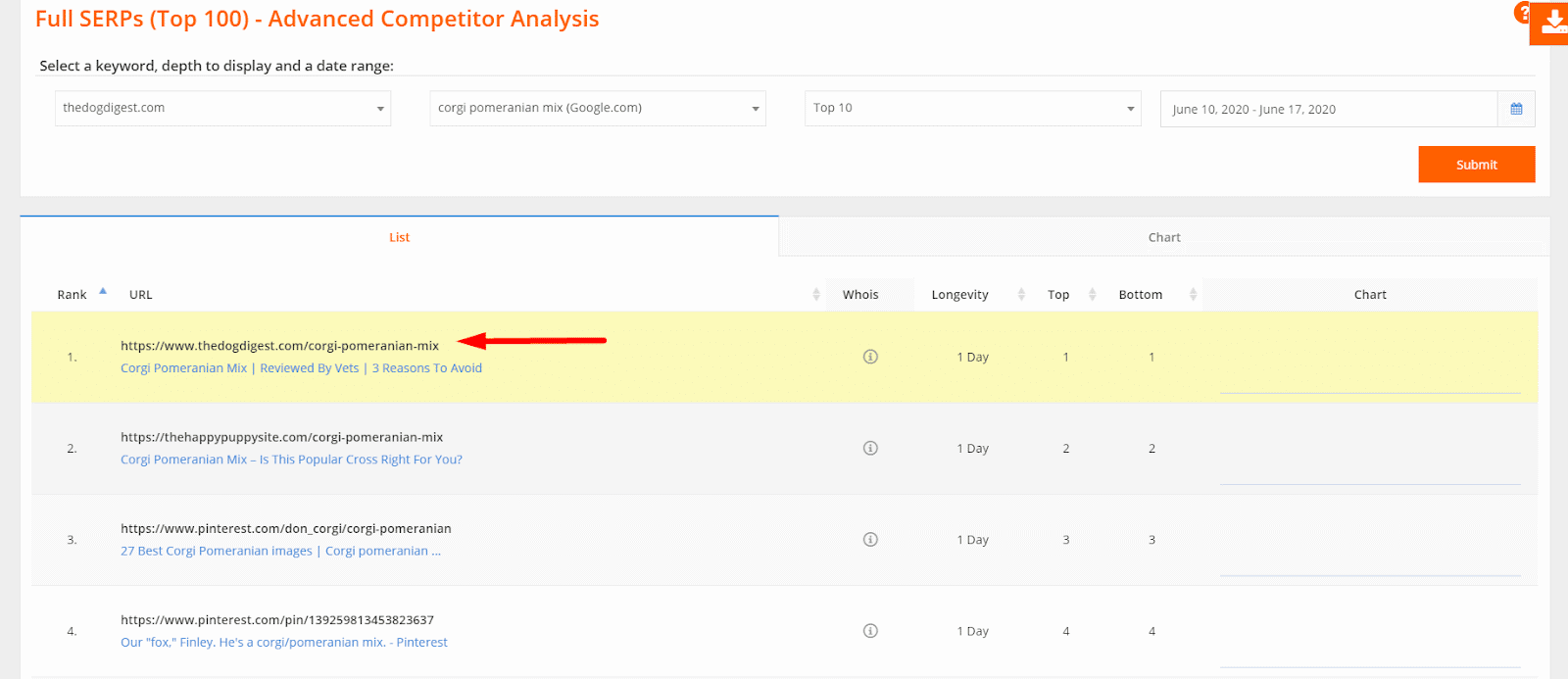Open the thedogdigest.com domain dropdown
The height and width of the screenshot is (679, 1568).
pos(222,108)
